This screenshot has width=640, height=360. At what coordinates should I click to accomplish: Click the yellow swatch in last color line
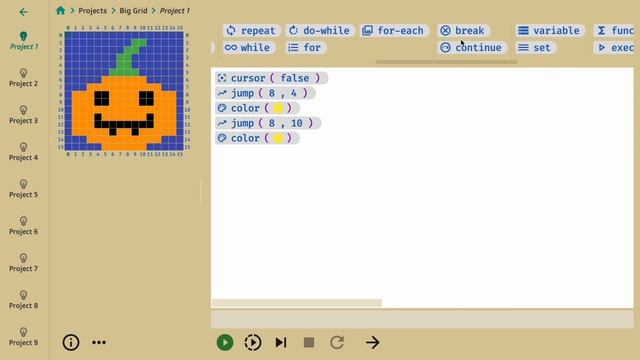tap(278, 138)
